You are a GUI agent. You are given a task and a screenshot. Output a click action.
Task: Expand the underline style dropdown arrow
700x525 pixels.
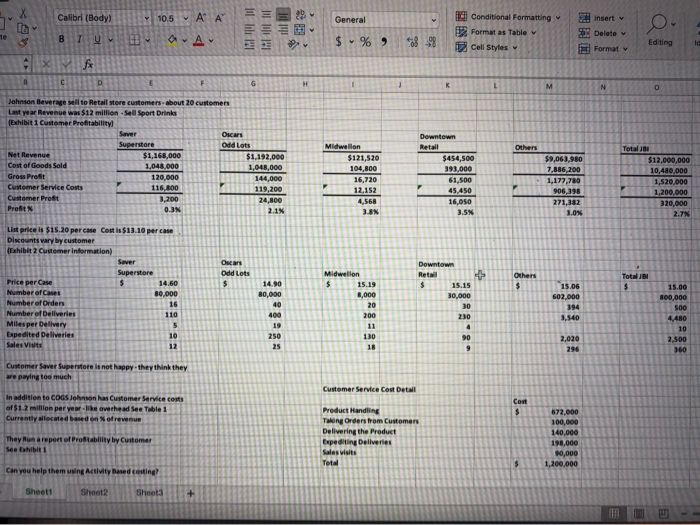pos(110,40)
